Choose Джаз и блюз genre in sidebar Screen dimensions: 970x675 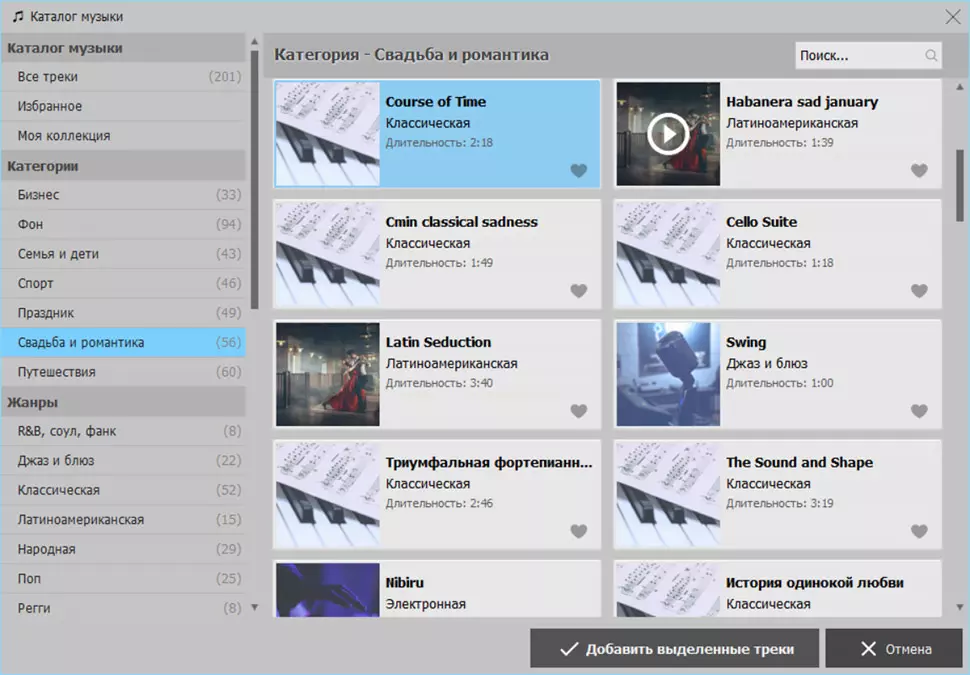click(123, 461)
